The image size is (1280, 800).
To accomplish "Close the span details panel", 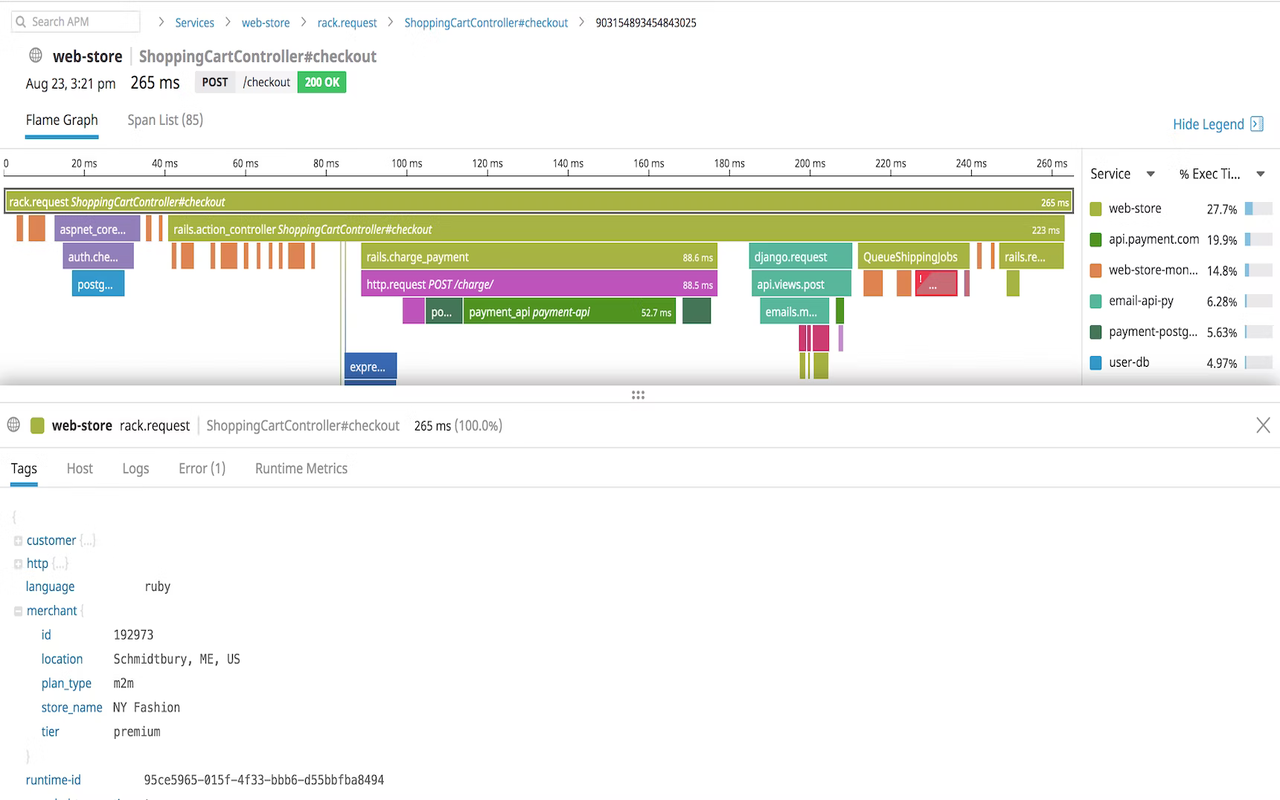I will click(x=1263, y=425).
